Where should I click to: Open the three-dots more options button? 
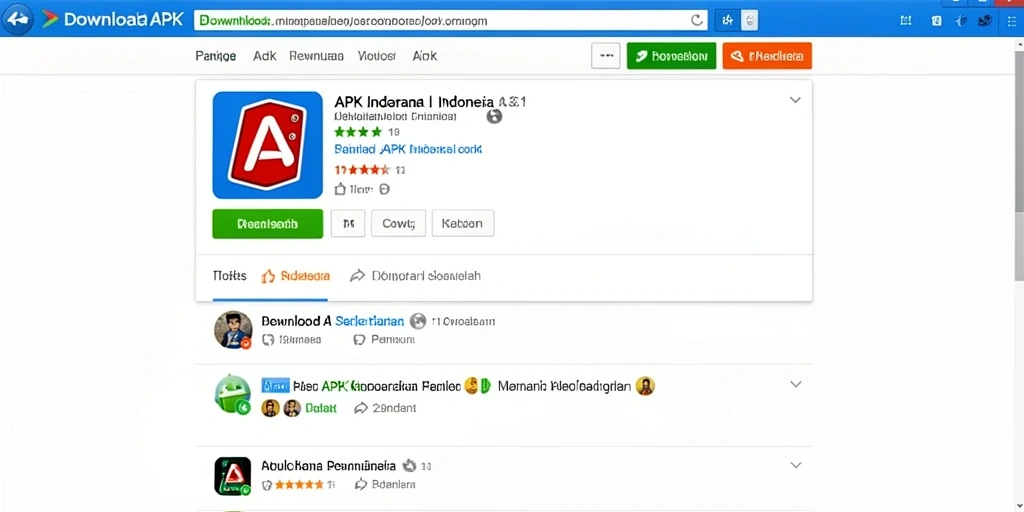pyautogui.click(x=605, y=56)
